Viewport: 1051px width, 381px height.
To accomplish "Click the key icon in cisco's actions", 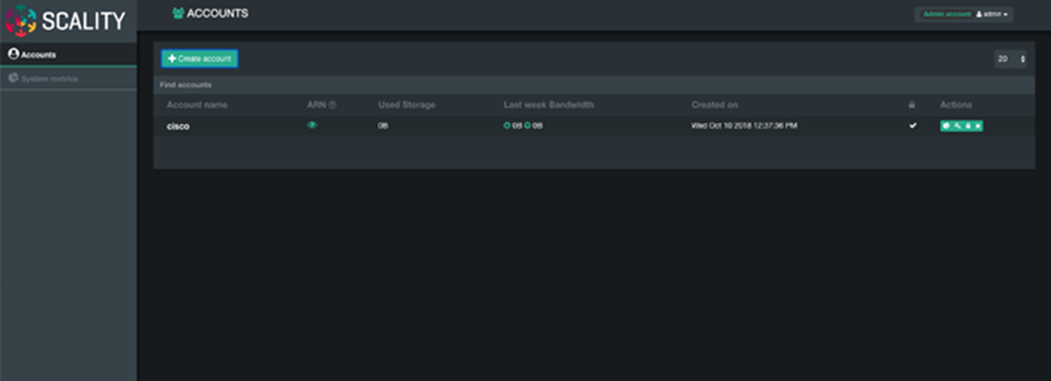I will 957,126.
